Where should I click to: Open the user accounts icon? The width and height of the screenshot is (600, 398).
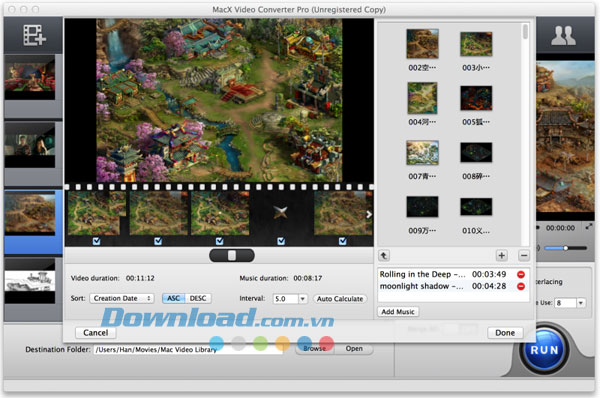pyautogui.click(x=563, y=35)
